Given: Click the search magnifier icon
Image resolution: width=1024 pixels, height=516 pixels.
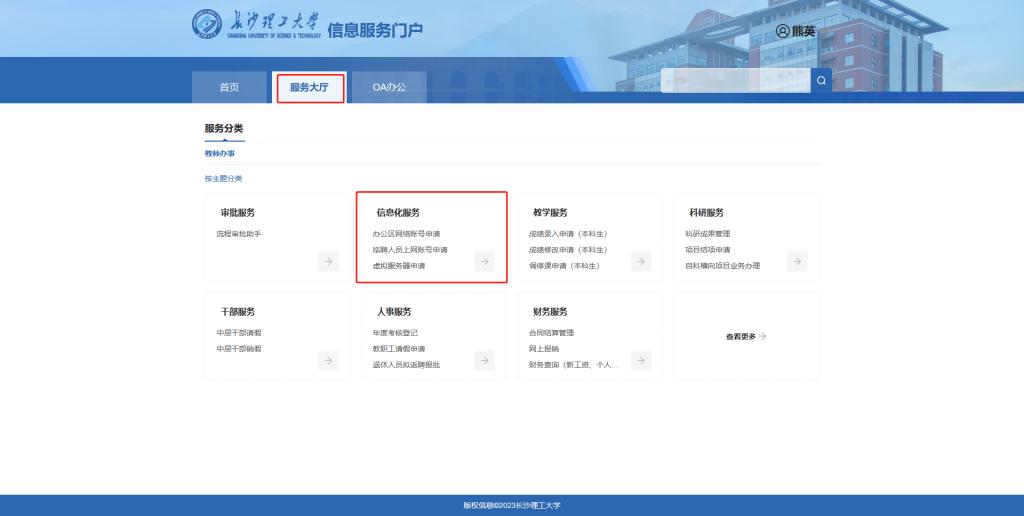Looking at the screenshot, I should click(x=821, y=81).
